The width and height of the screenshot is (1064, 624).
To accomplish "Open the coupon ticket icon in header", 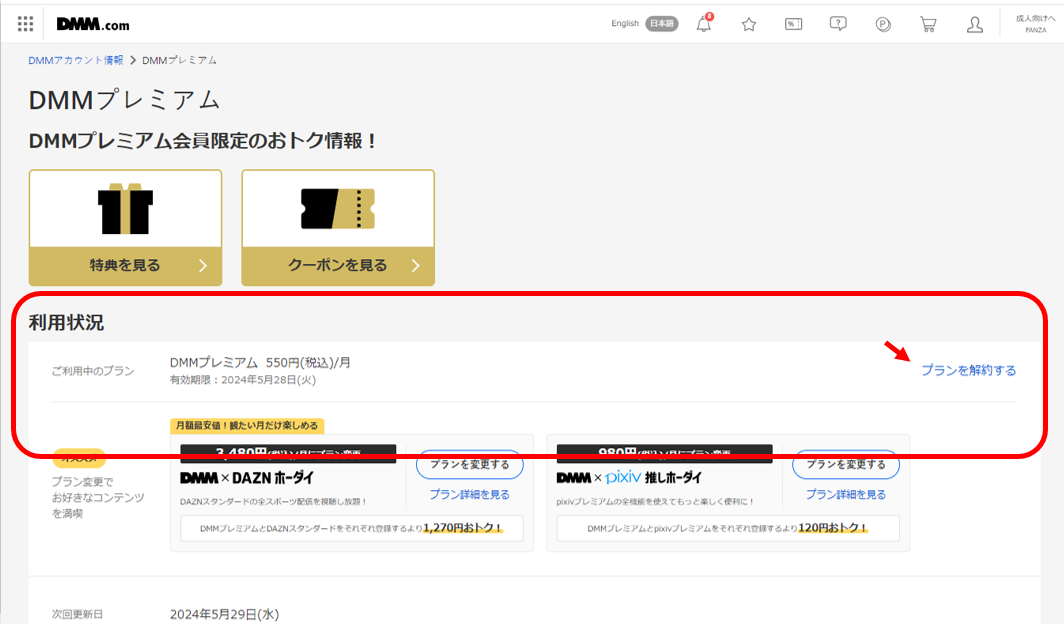I will click(x=793, y=24).
